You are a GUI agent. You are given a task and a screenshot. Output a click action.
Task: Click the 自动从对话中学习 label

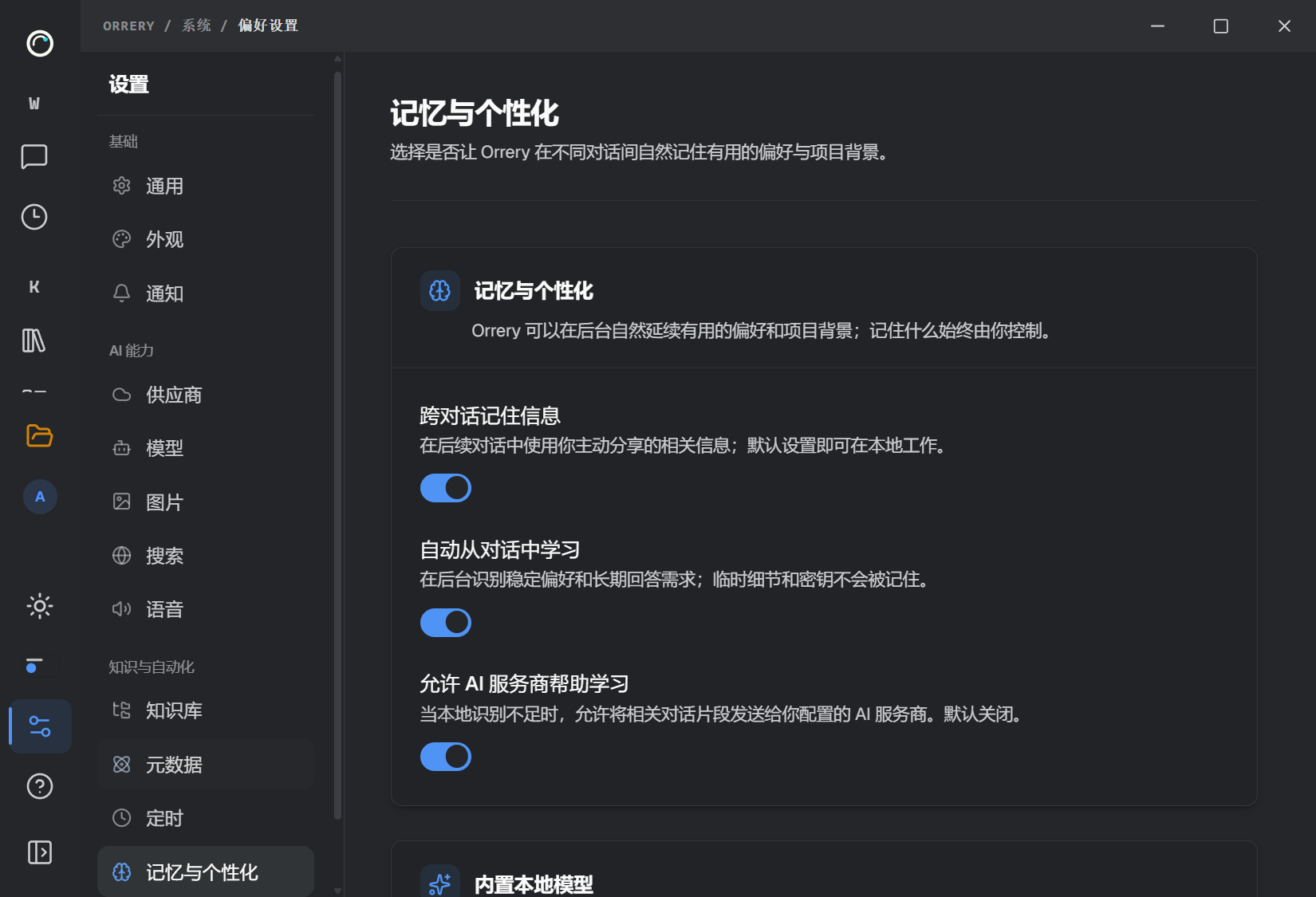tap(500, 549)
